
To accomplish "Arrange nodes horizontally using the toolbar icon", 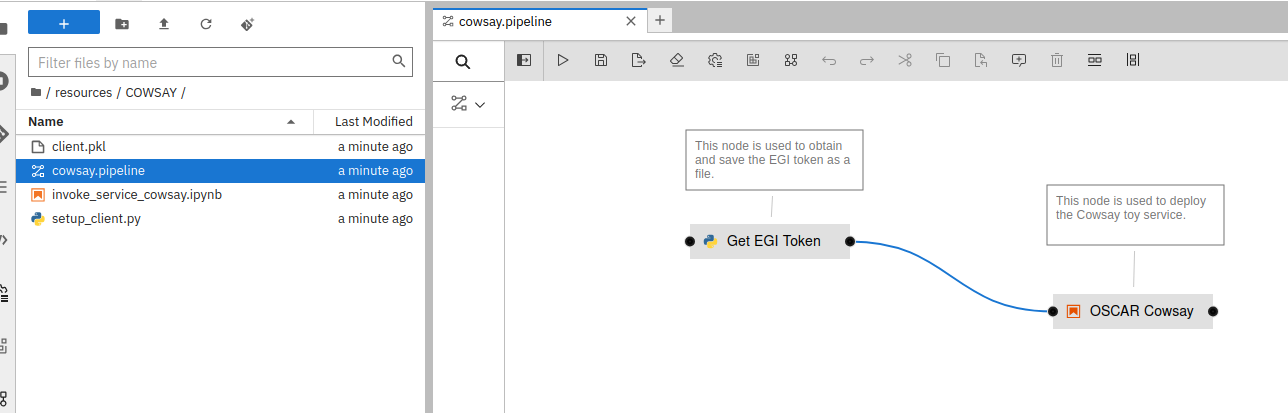I will point(1095,60).
